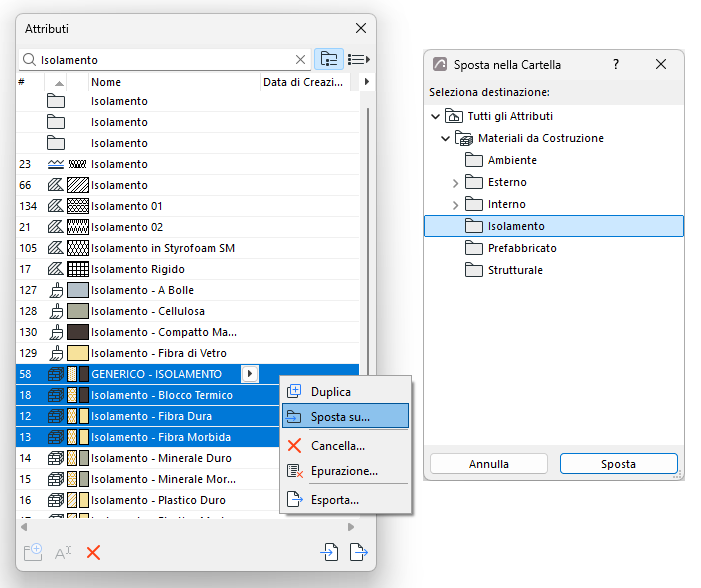This screenshot has width=701, height=588.
Task: Click the Sposta button
Action: point(619,464)
